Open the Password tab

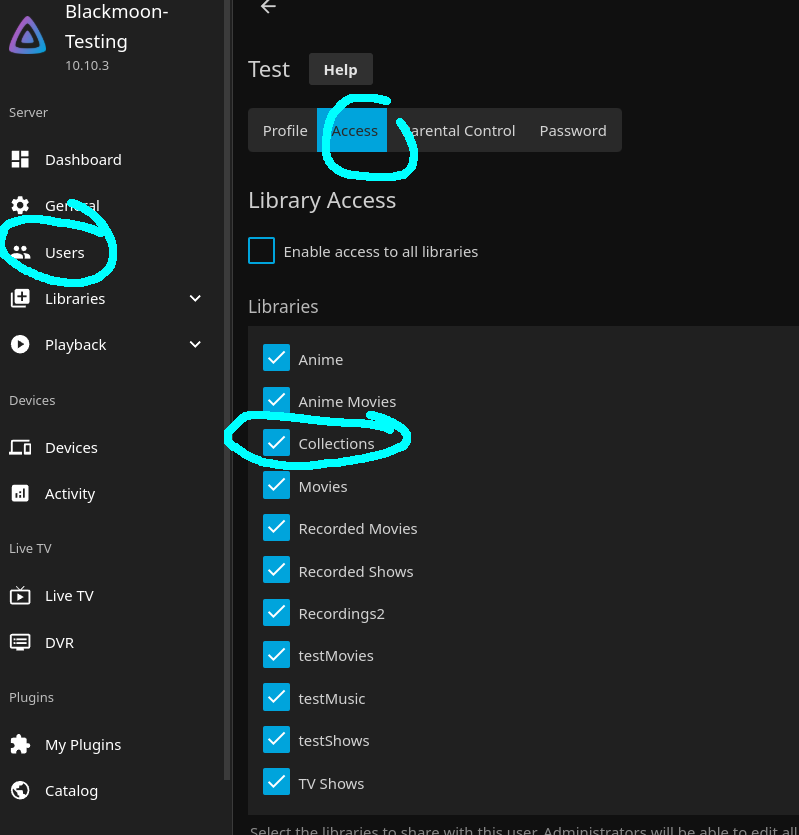click(x=573, y=131)
